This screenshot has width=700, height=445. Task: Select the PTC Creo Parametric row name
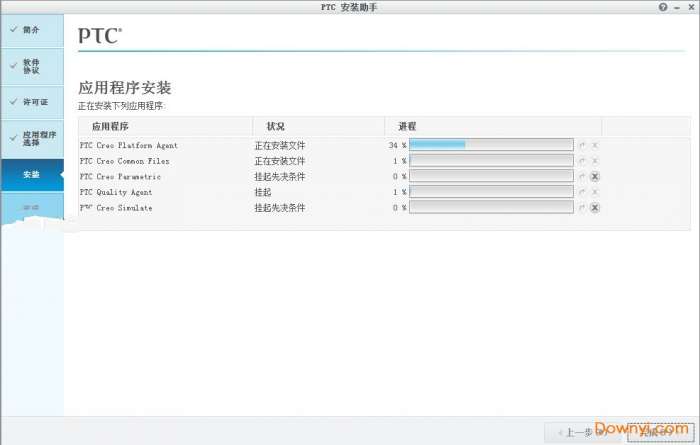[121, 177]
